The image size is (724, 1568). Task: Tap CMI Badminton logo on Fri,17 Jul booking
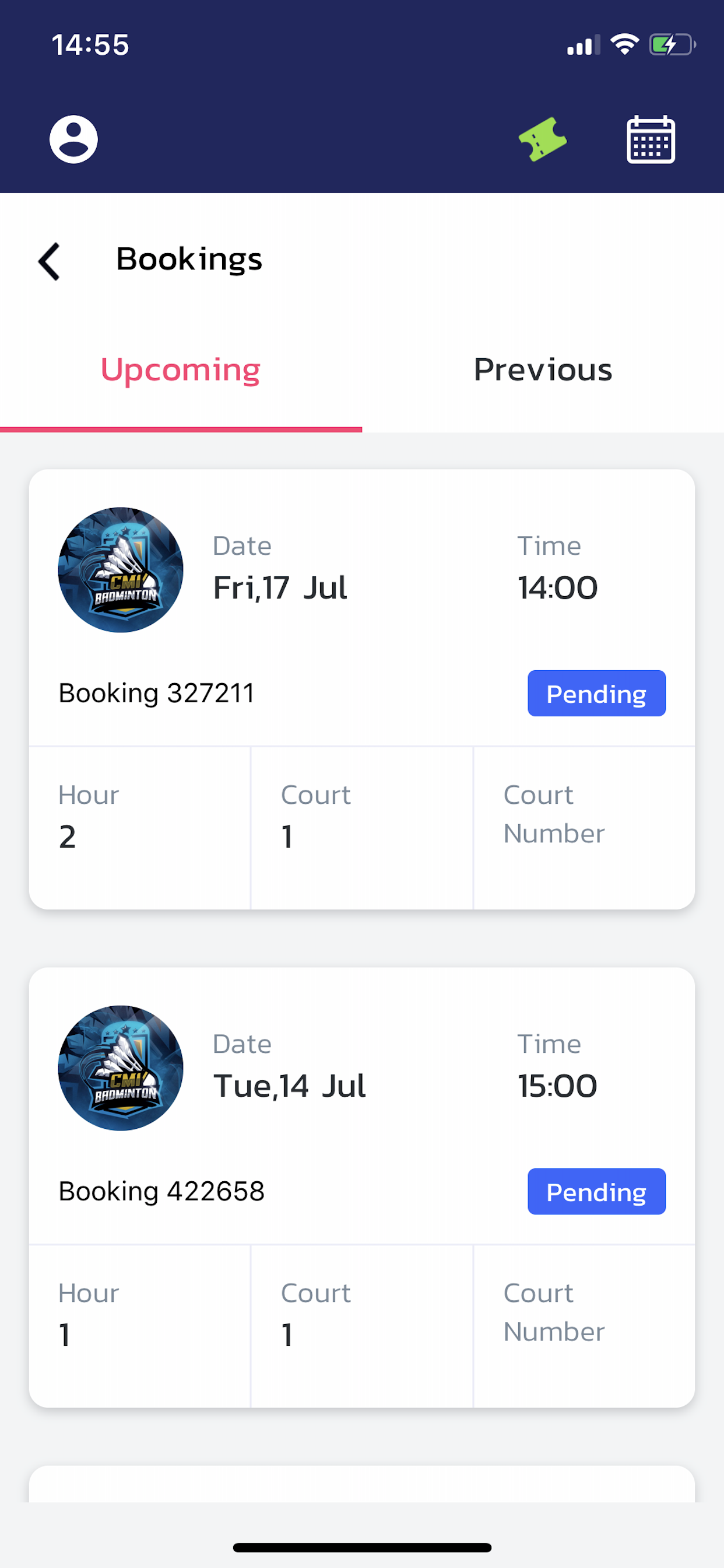121,570
